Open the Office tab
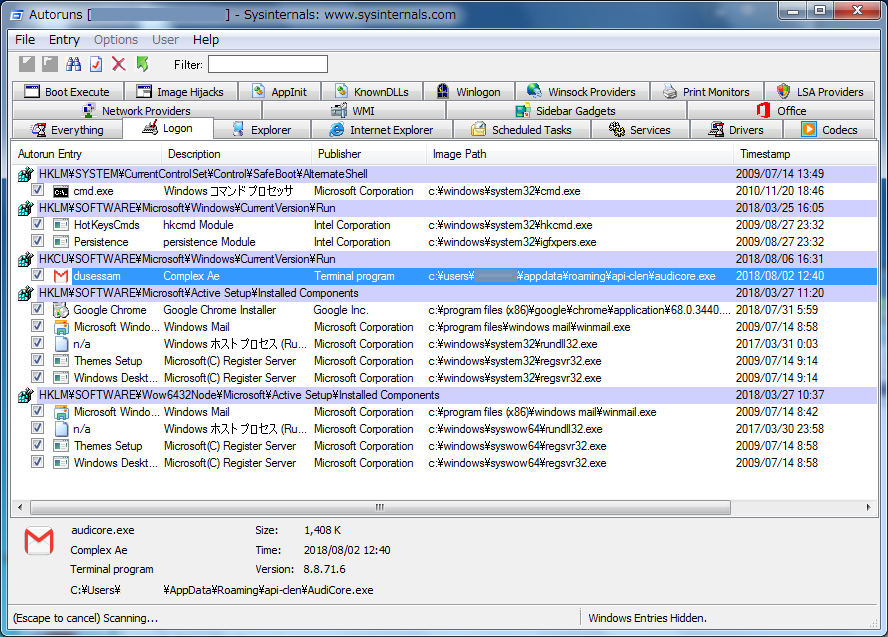Screen dimensions: 888x637 click(x=782, y=110)
